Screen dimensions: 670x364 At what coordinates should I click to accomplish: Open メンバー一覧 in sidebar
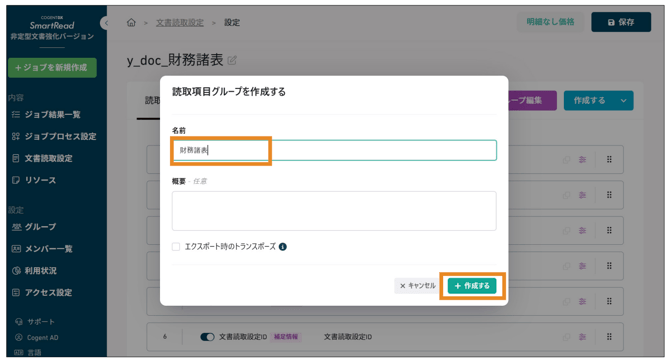tap(42, 249)
